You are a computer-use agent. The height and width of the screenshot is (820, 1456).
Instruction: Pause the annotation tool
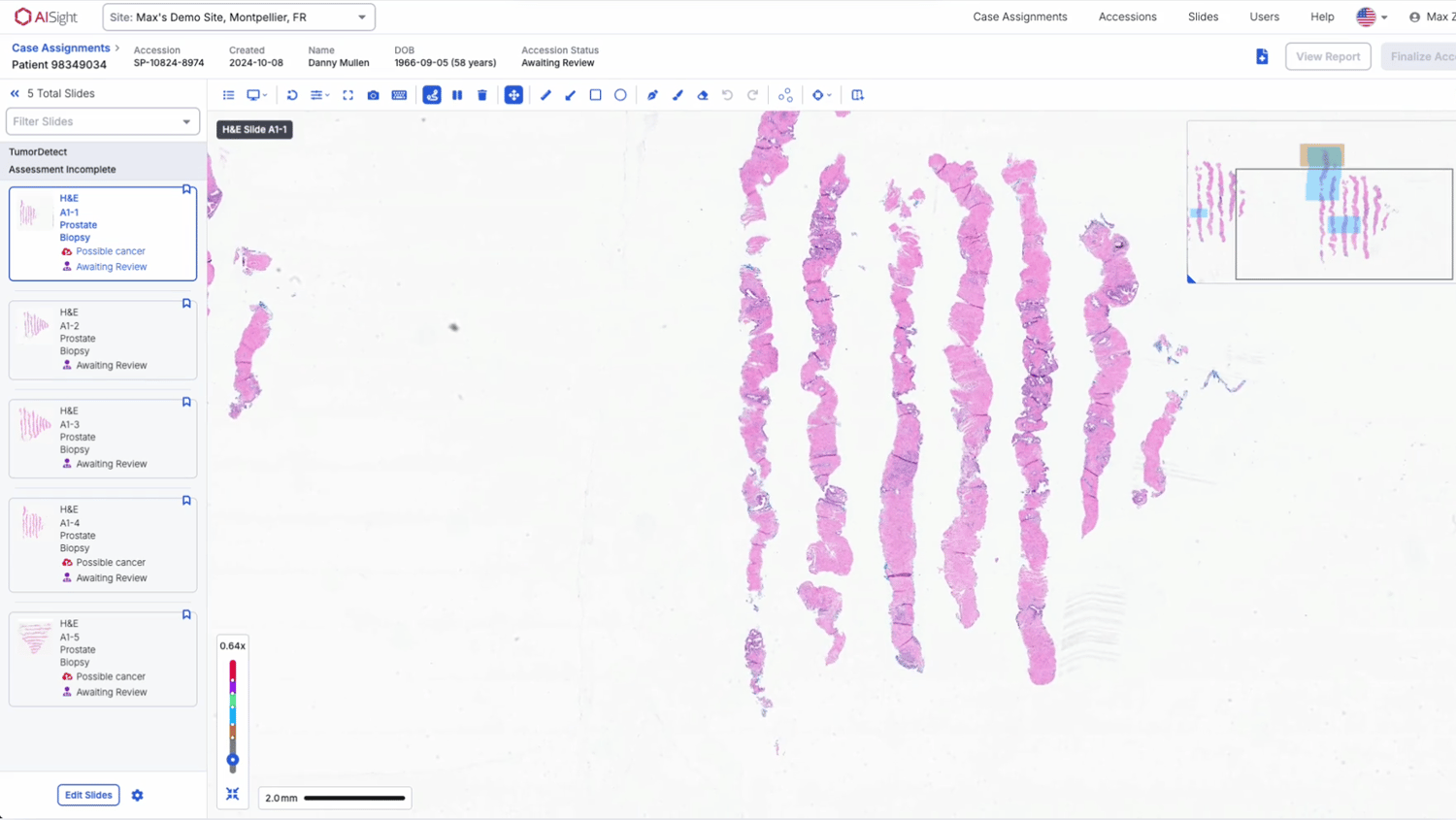(x=457, y=94)
